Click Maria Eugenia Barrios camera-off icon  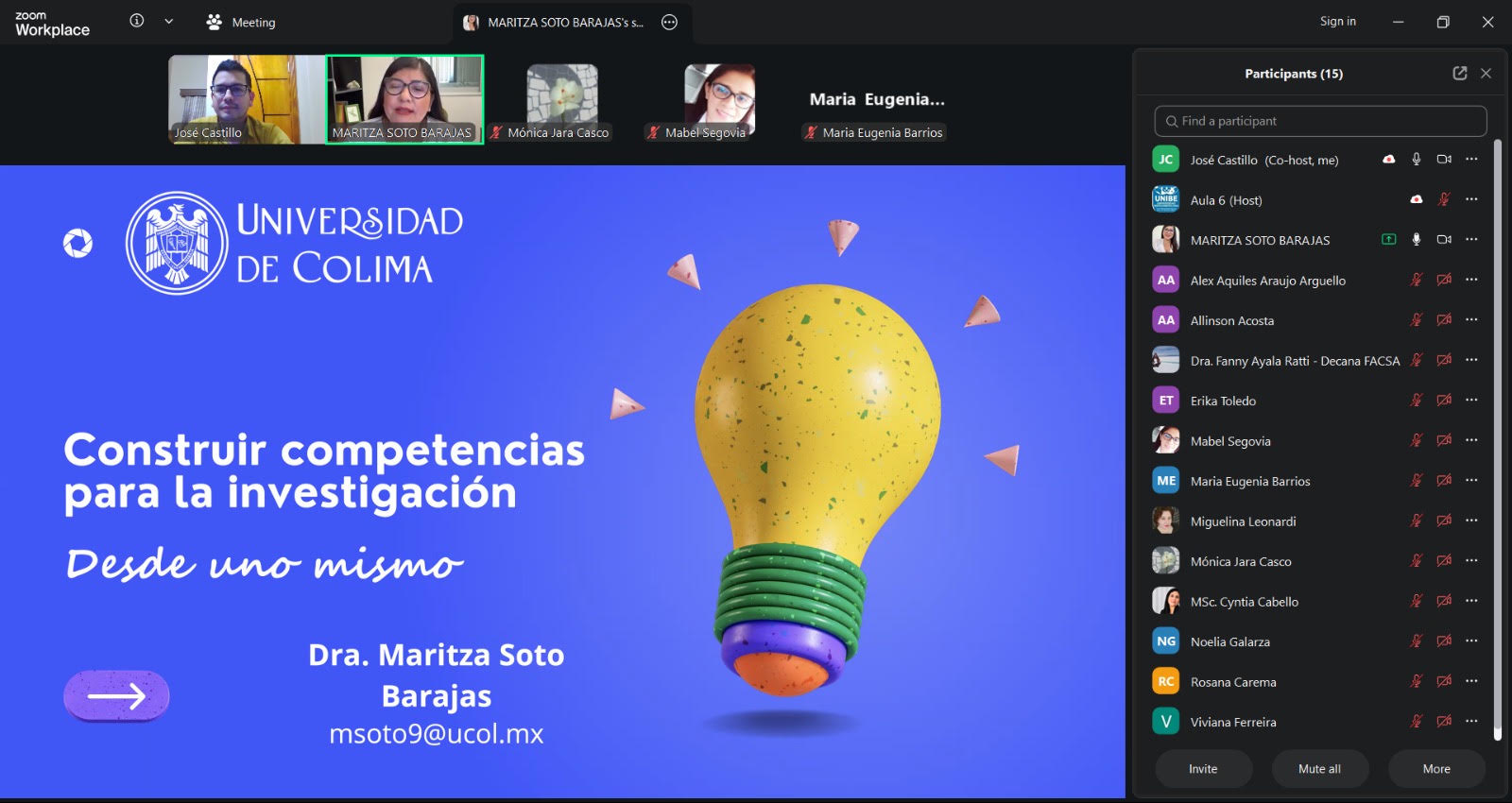1444,481
